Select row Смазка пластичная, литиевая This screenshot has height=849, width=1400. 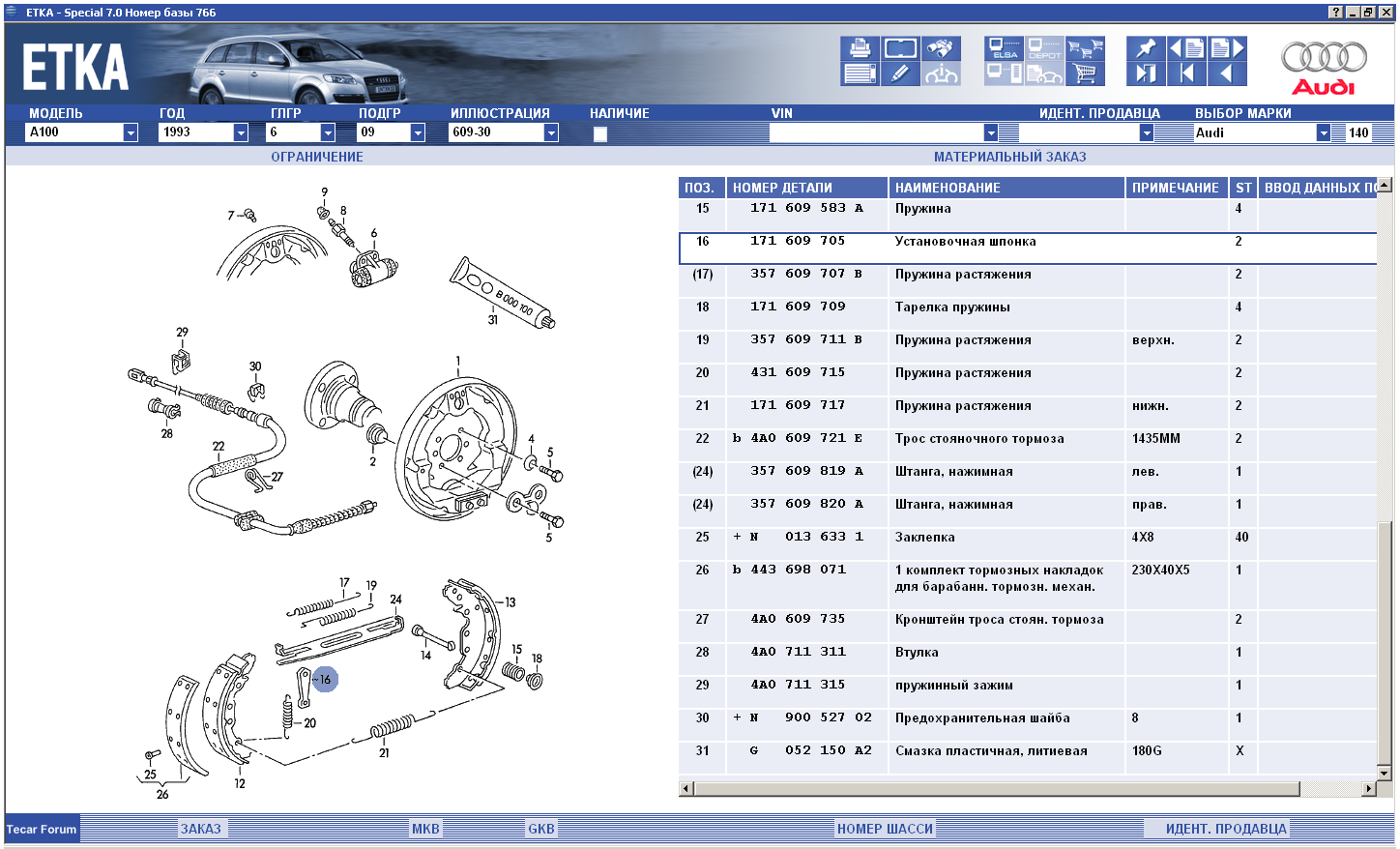point(1028,757)
